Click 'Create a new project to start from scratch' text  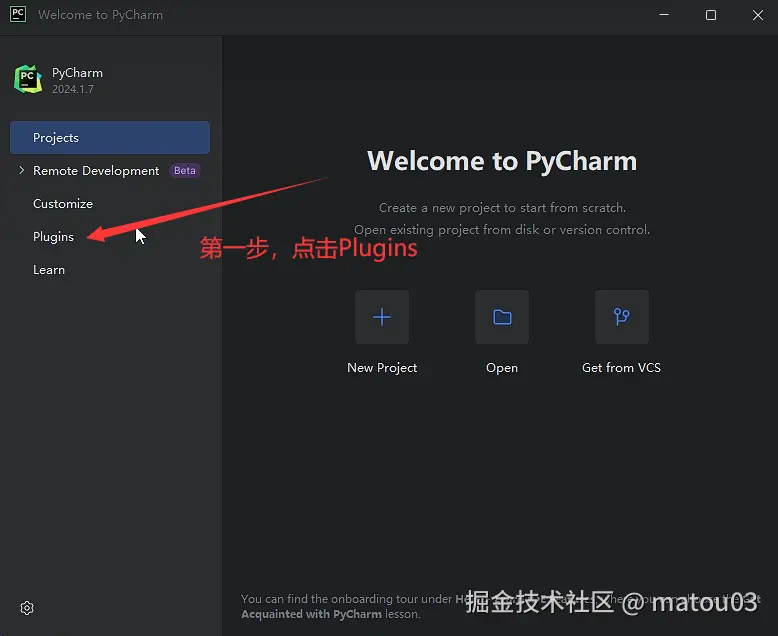(x=502, y=207)
